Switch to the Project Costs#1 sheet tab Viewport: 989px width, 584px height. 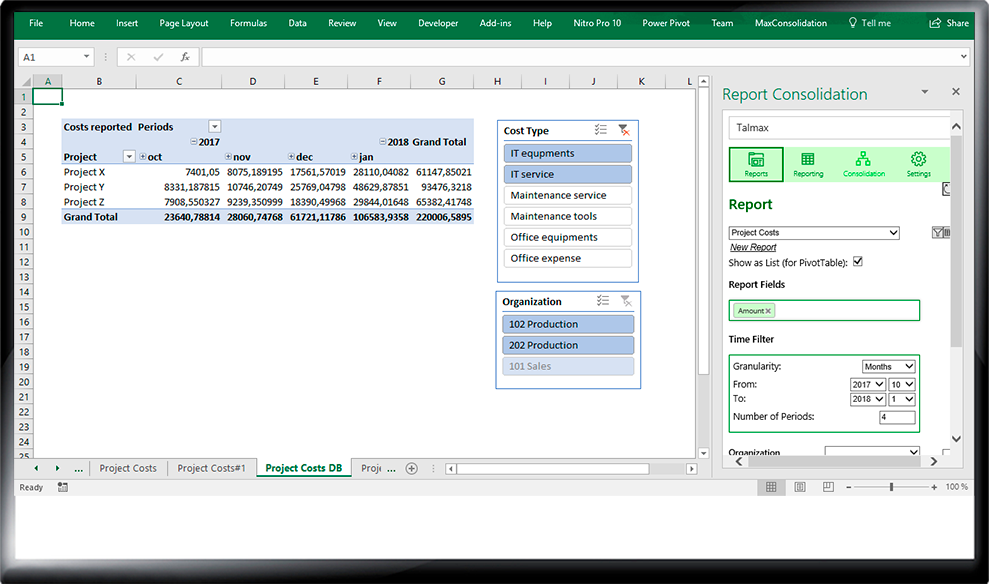point(211,468)
